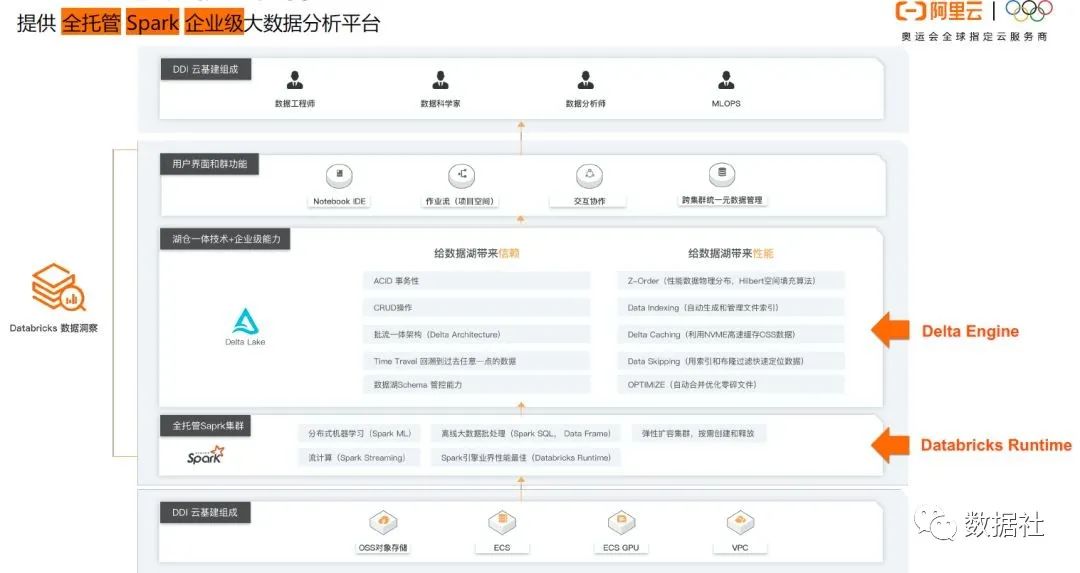Click the highlighted 企业级 word in title

[214, 23]
